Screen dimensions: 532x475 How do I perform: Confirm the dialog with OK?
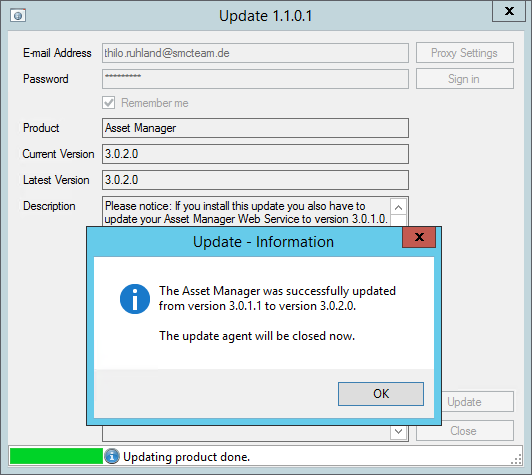[x=381, y=394]
